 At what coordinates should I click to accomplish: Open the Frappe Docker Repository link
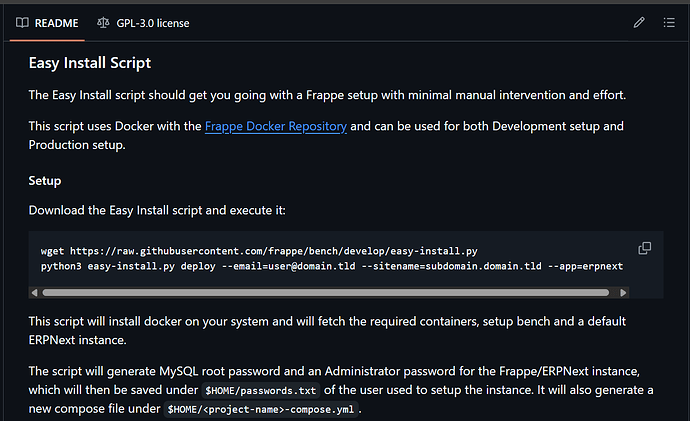pos(276,127)
